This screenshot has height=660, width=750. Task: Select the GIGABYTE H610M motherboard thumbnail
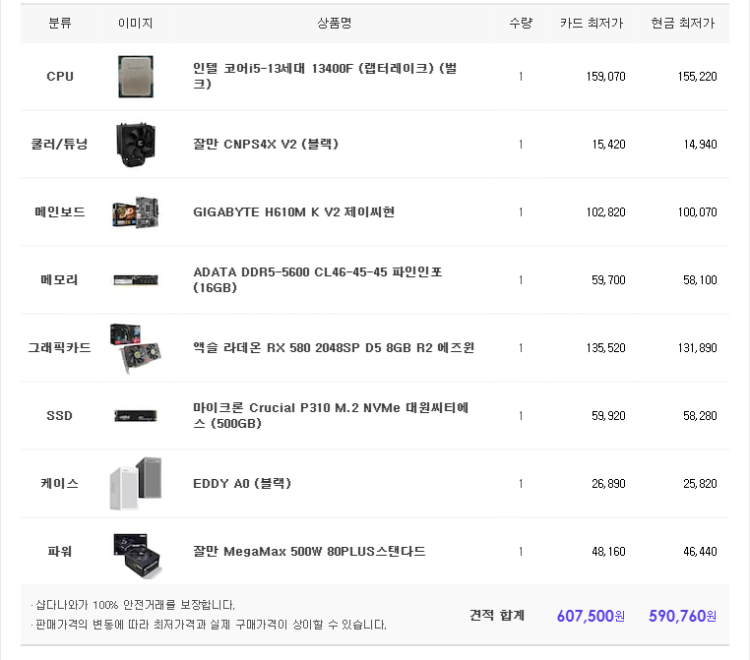[x=136, y=212]
